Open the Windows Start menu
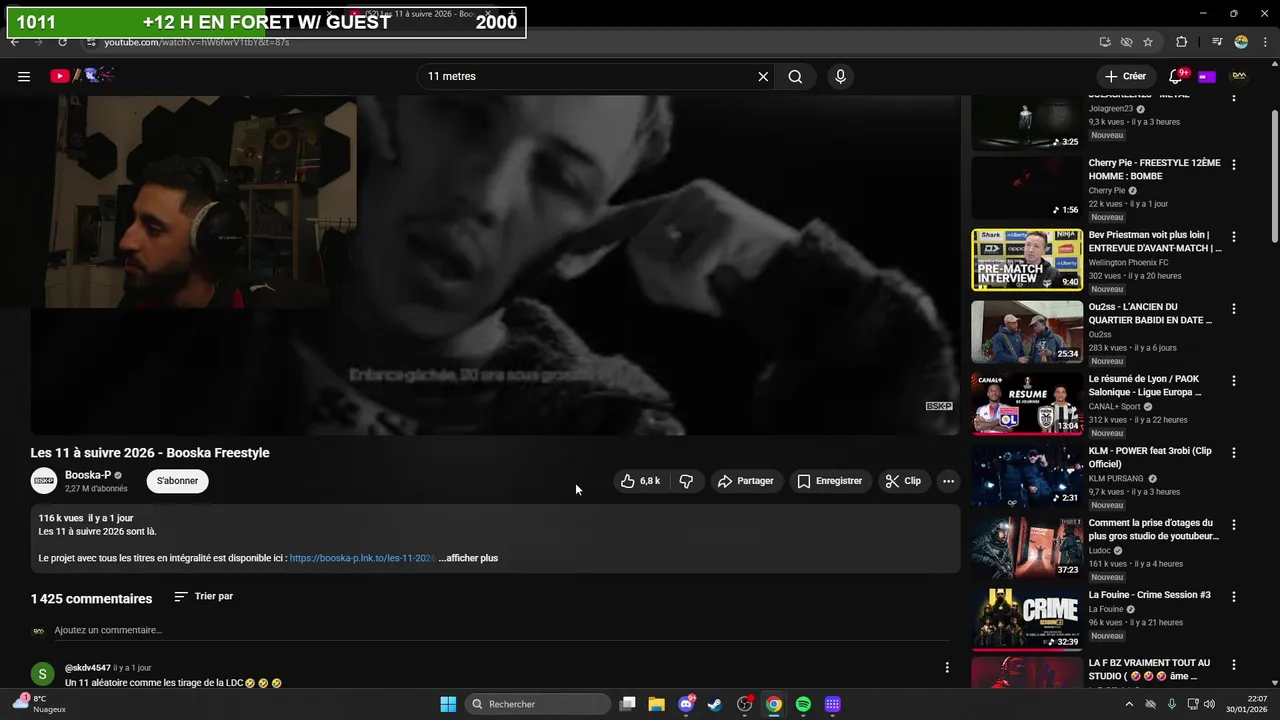 448,704
